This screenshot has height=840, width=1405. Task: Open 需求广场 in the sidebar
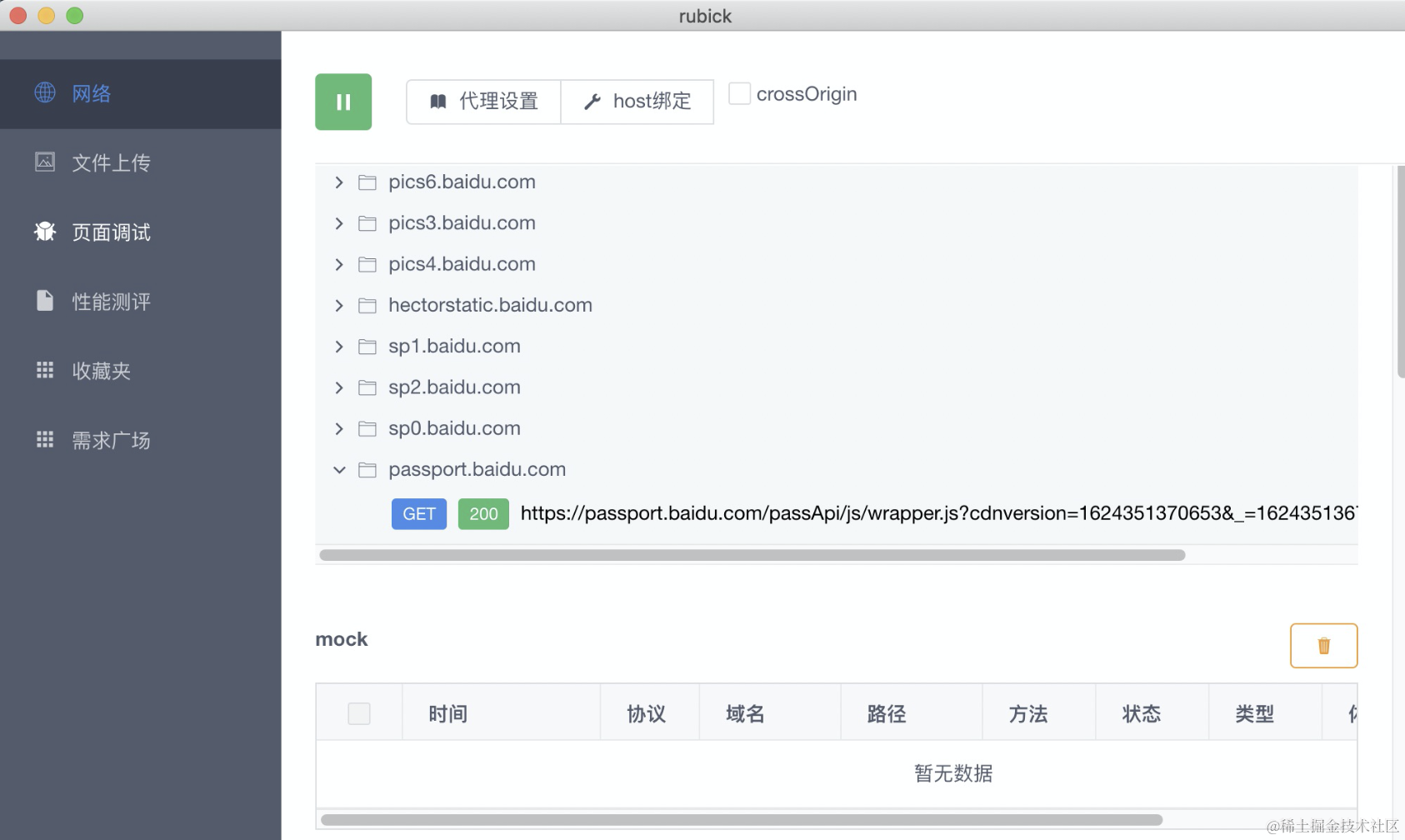(x=140, y=439)
